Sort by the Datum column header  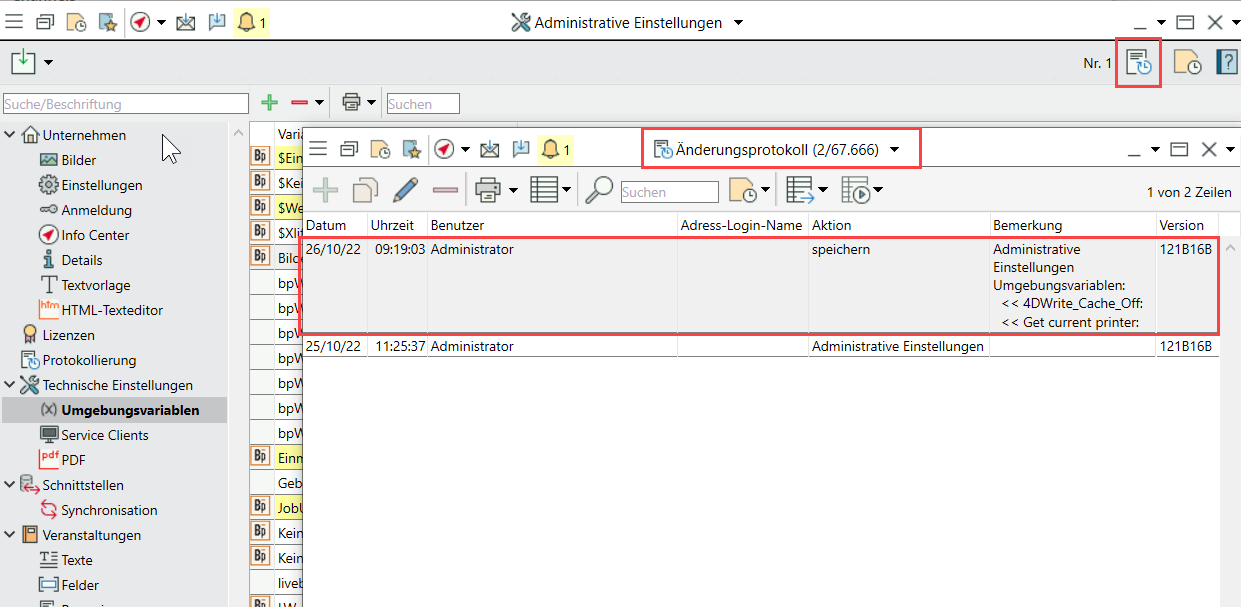point(326,225)
